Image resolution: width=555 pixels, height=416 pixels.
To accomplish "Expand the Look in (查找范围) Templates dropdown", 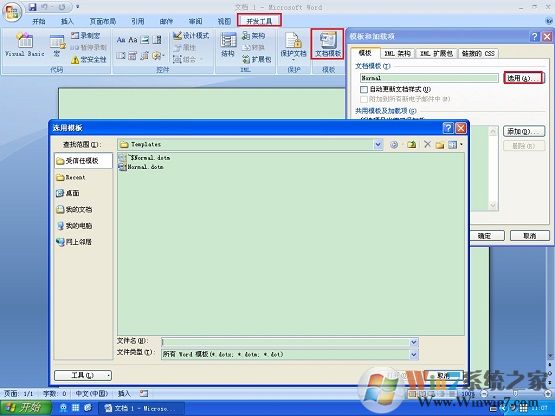I will tap(378, 144).
